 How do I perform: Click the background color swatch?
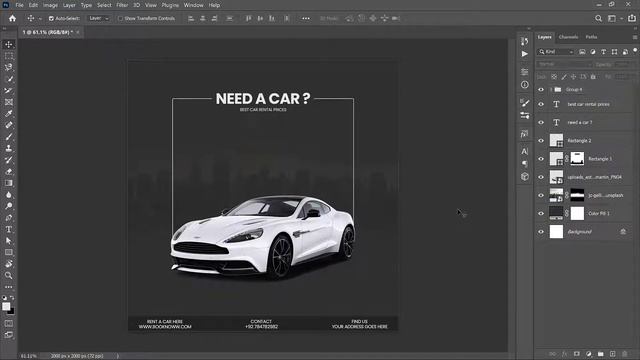coord(12,312)
